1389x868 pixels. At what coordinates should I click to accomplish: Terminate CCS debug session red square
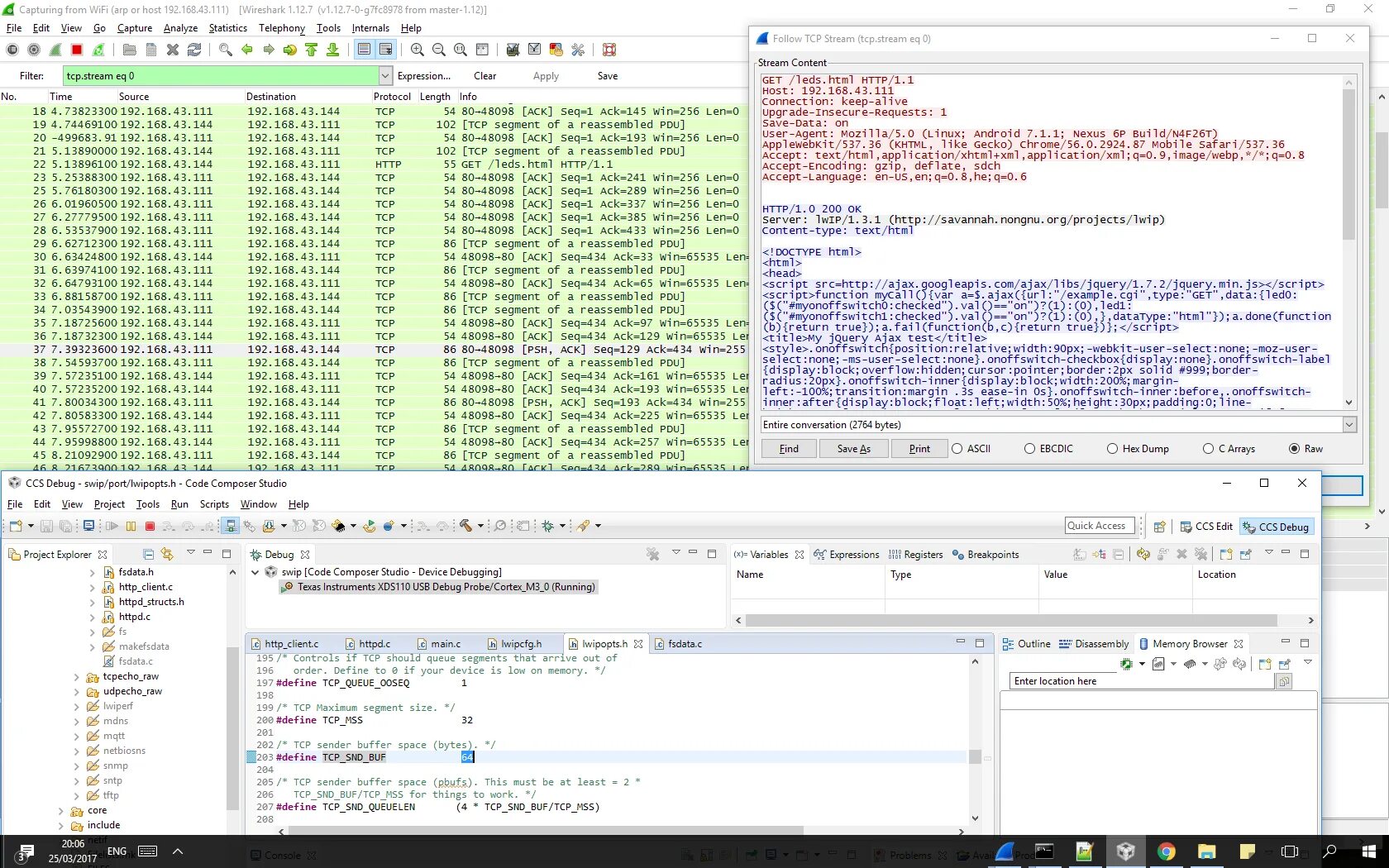pyautogui.click(x=150, y=526)
